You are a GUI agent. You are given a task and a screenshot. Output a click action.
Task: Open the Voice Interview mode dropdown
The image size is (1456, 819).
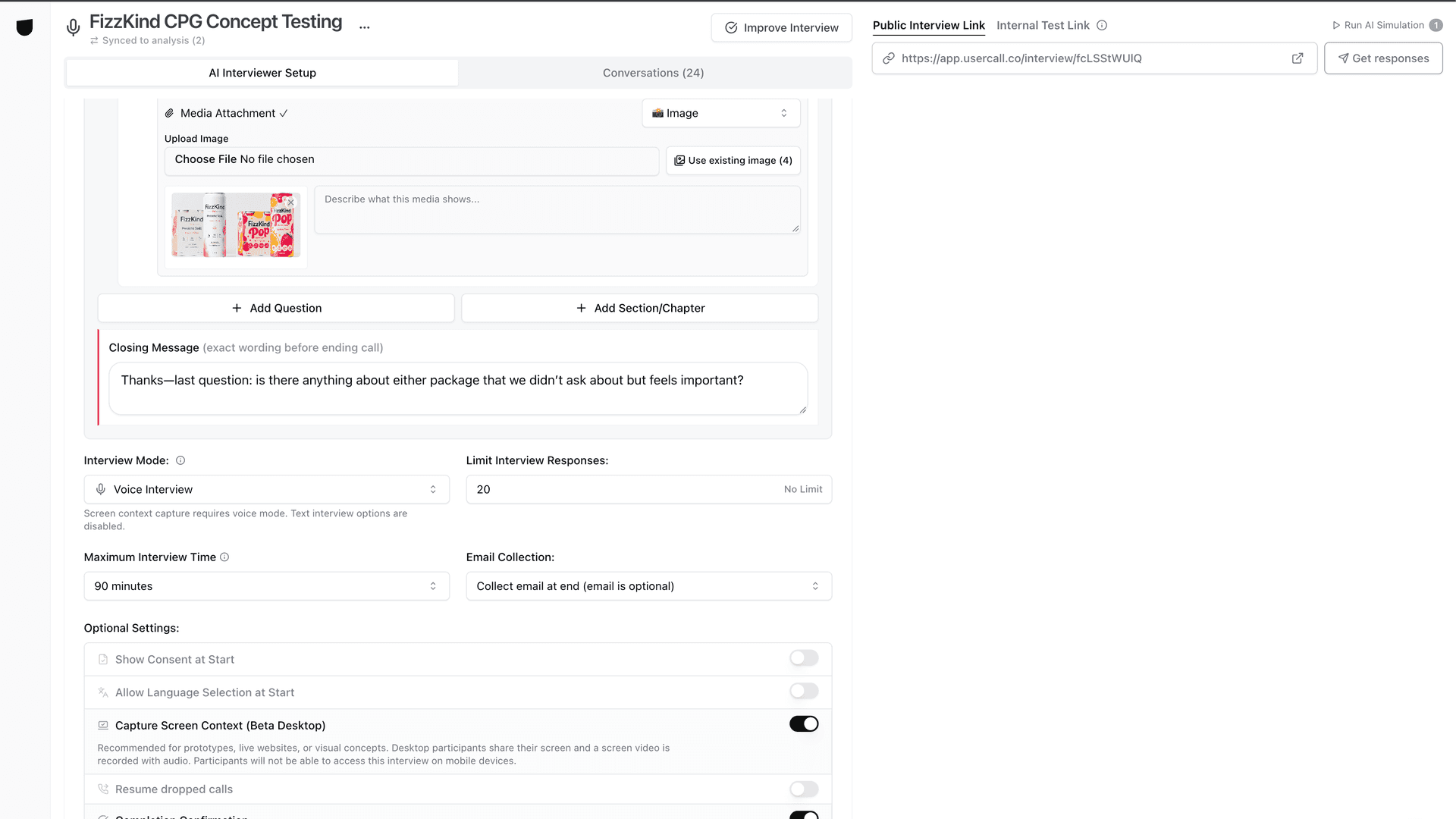(267, 489)
